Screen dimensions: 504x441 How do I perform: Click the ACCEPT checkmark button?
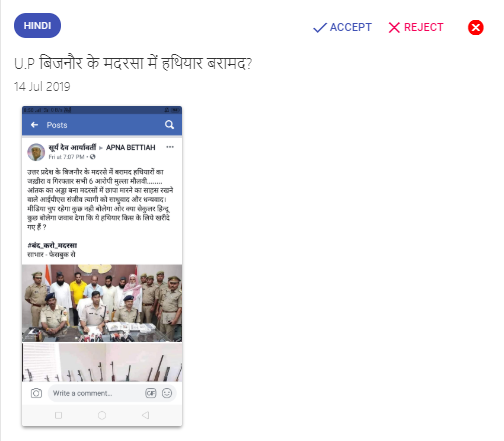pos(342,27)
